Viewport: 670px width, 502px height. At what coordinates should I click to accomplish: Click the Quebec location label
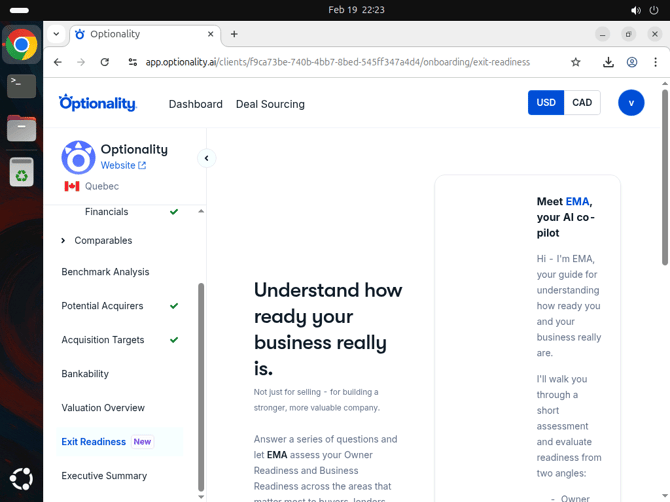tap(102, 186)
